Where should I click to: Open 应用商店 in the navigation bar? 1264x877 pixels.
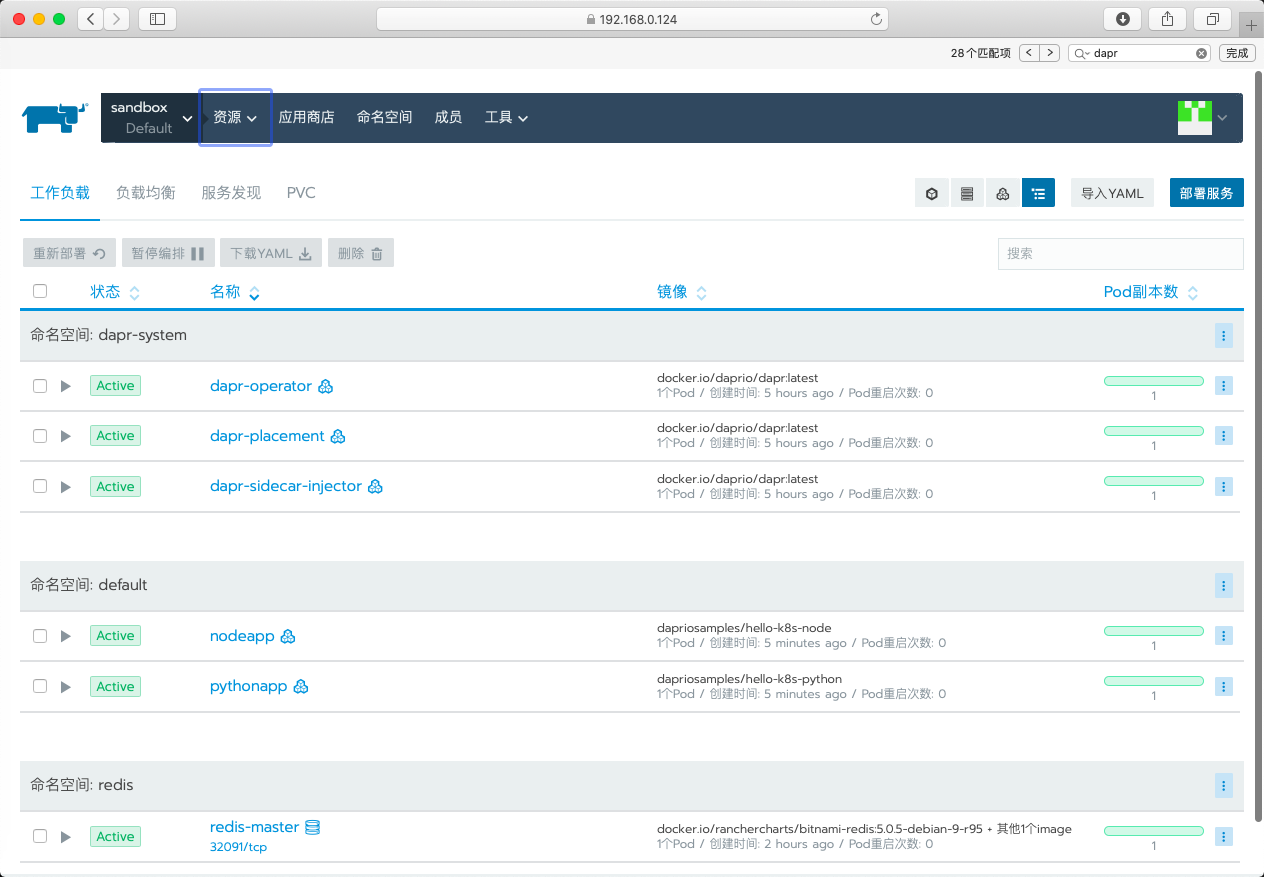tap(306, 117)
